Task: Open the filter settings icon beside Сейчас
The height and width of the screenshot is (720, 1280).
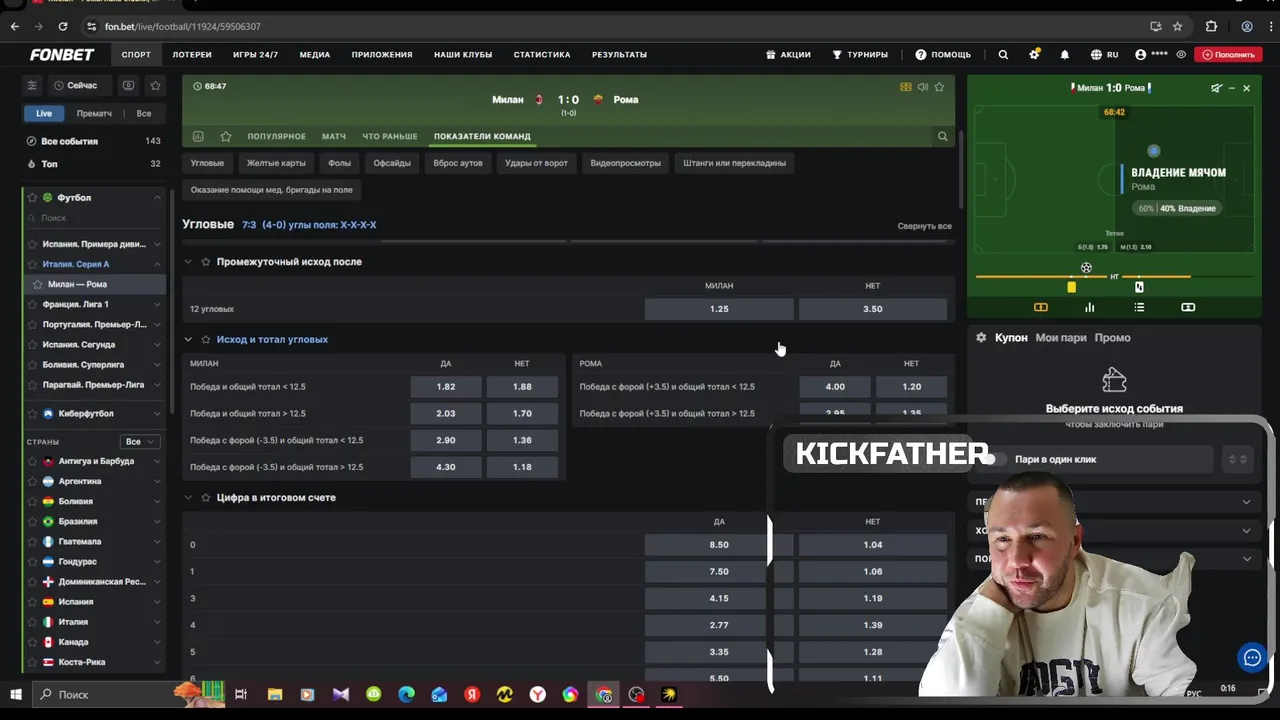Action: click(x=32, y=86)
